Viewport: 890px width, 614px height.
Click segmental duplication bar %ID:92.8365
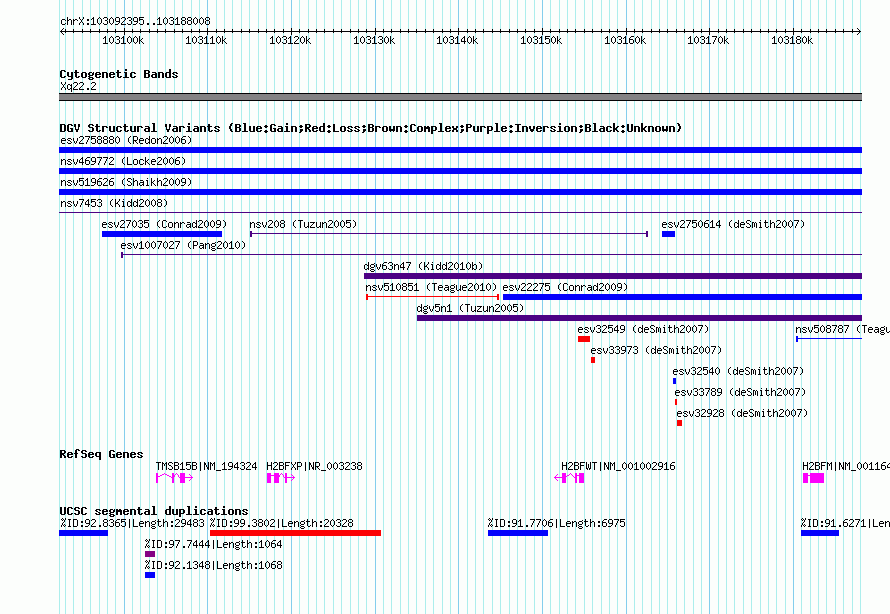(x=83, y=533)
